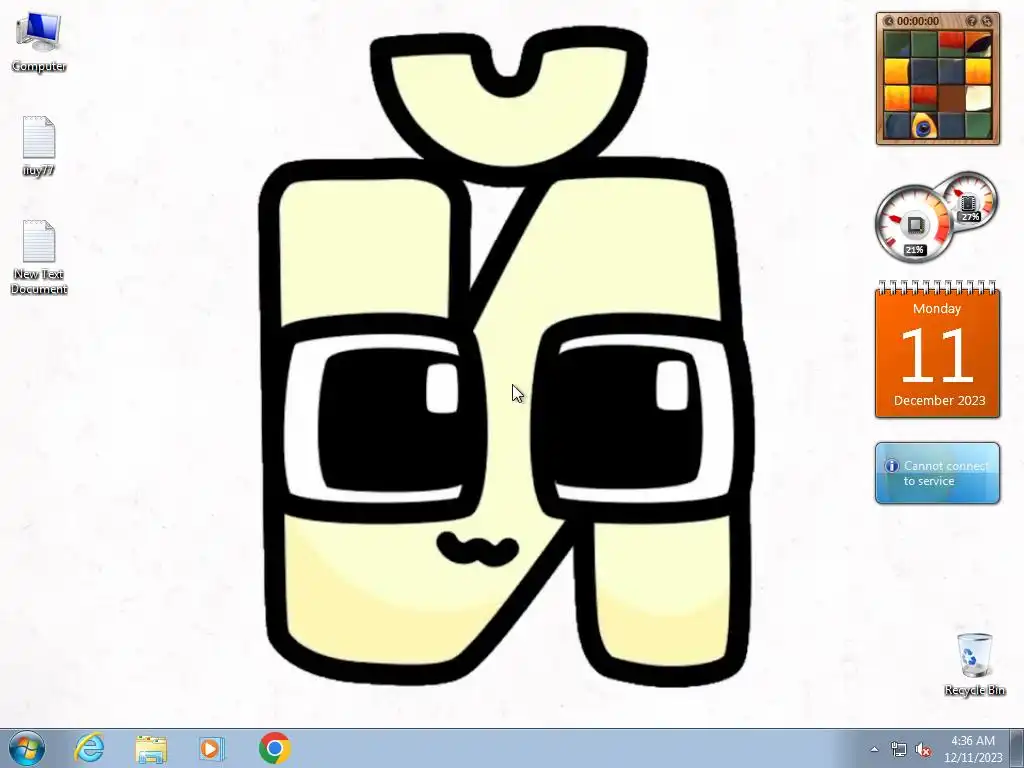The width and height of the screenshot is (1024, 768).
Task: Open Google Chrome from the taskbar
Action: pos(274,748)
